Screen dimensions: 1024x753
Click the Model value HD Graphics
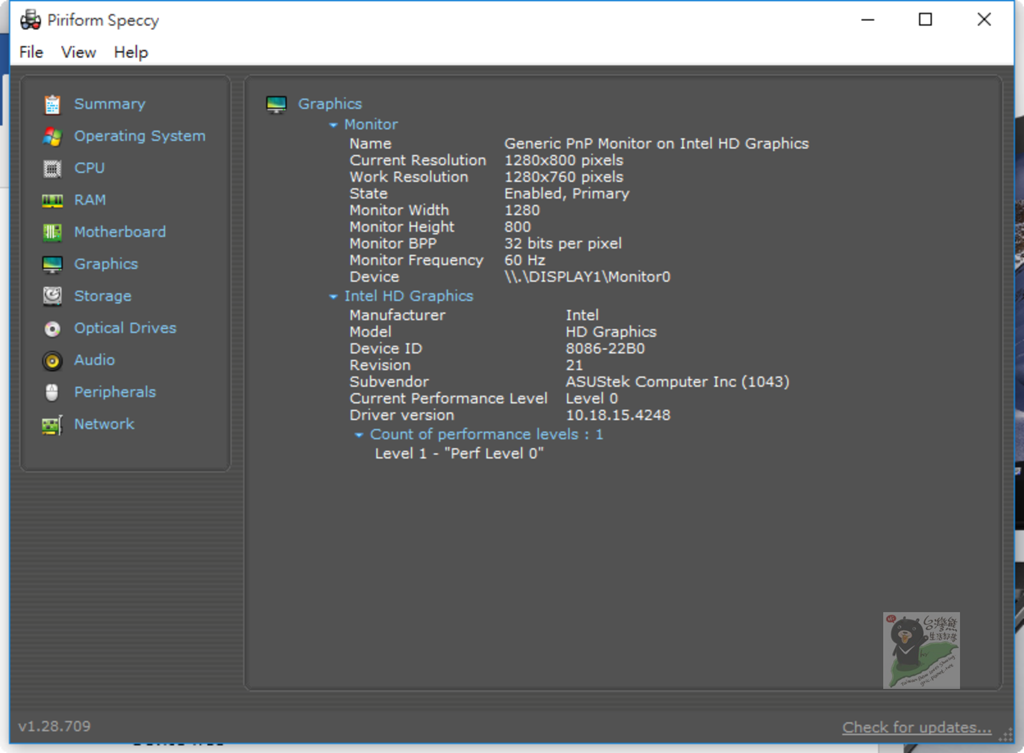(611, 332)
